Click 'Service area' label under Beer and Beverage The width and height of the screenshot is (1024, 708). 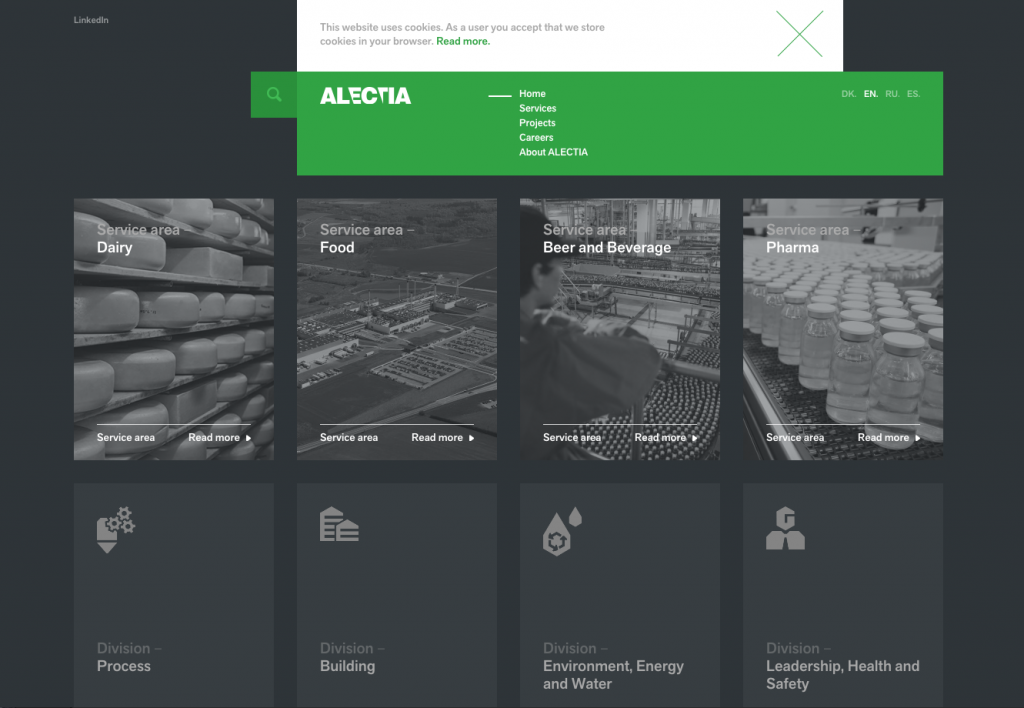(x=572, y=438)
